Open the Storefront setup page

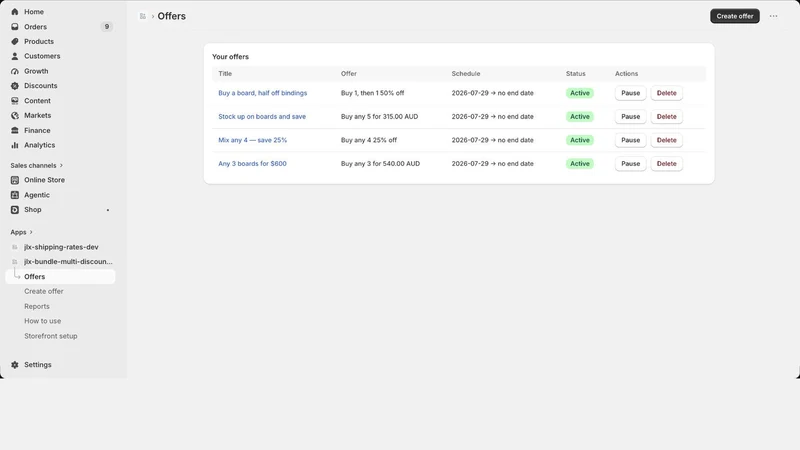51,336
